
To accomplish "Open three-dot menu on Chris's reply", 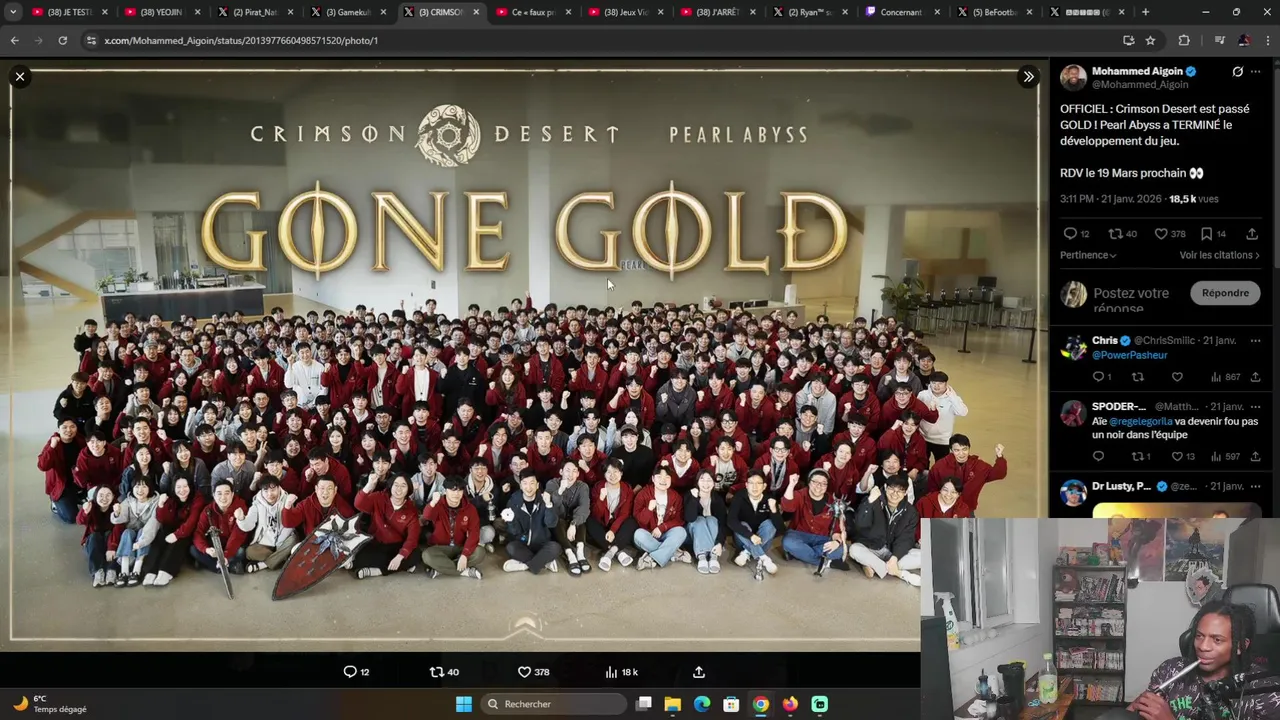I will pos(1255,341).
